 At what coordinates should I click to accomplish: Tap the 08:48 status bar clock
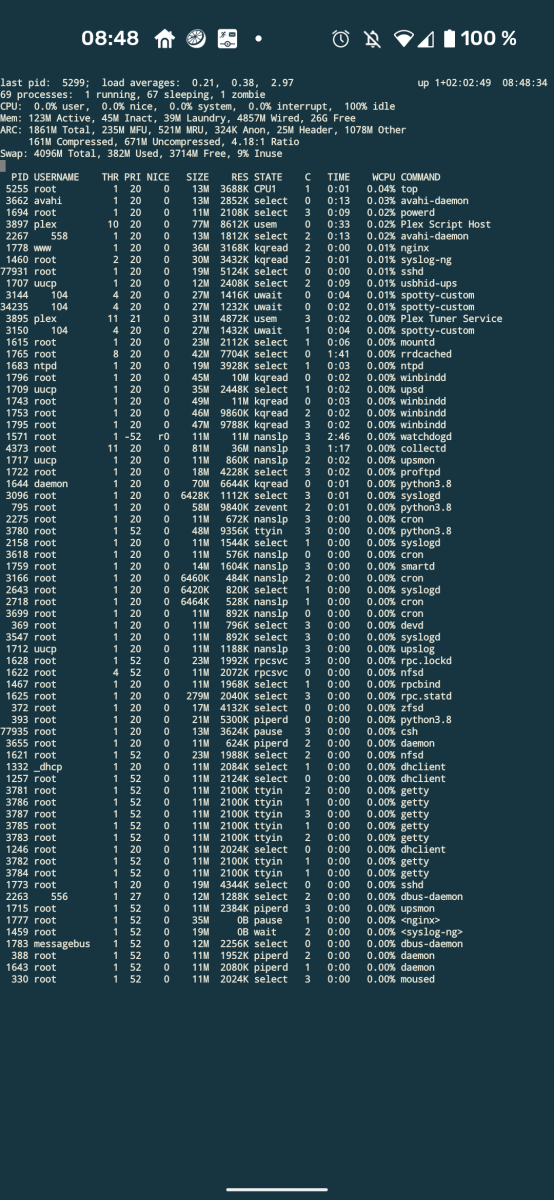110,39
